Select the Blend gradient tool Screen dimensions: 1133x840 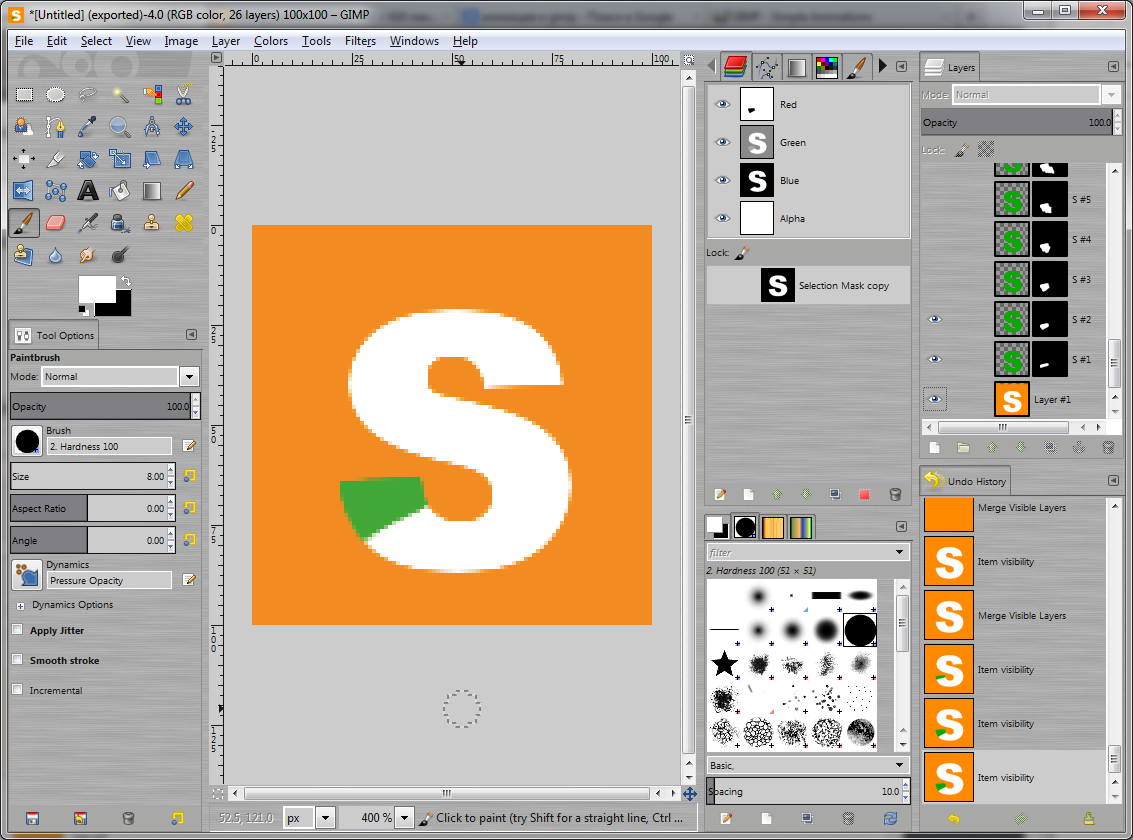click(x=152, y=191)
